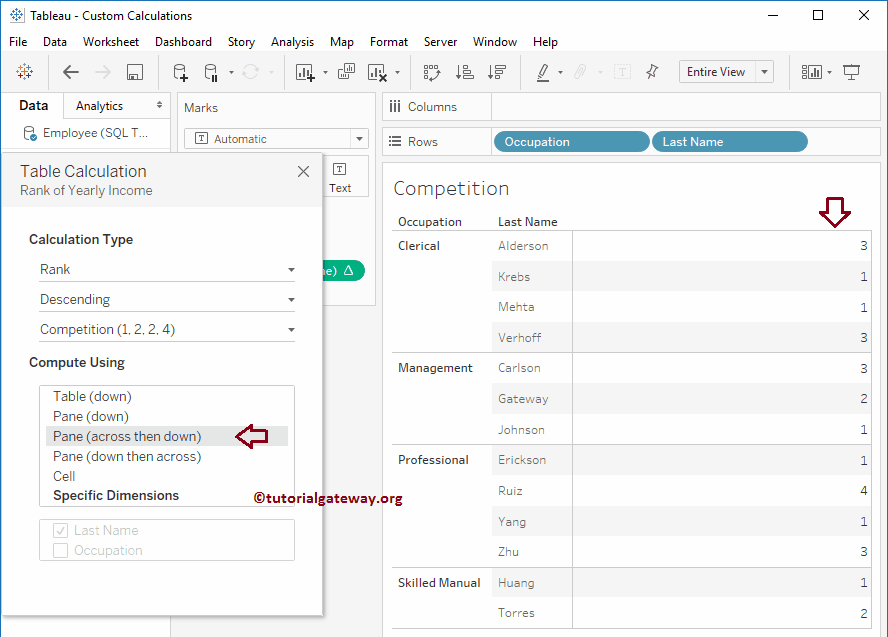The height and width of the screenshot is (637, 888).
Task: Click the Save icon in toolbar
Action: click(x=135, y=72)
